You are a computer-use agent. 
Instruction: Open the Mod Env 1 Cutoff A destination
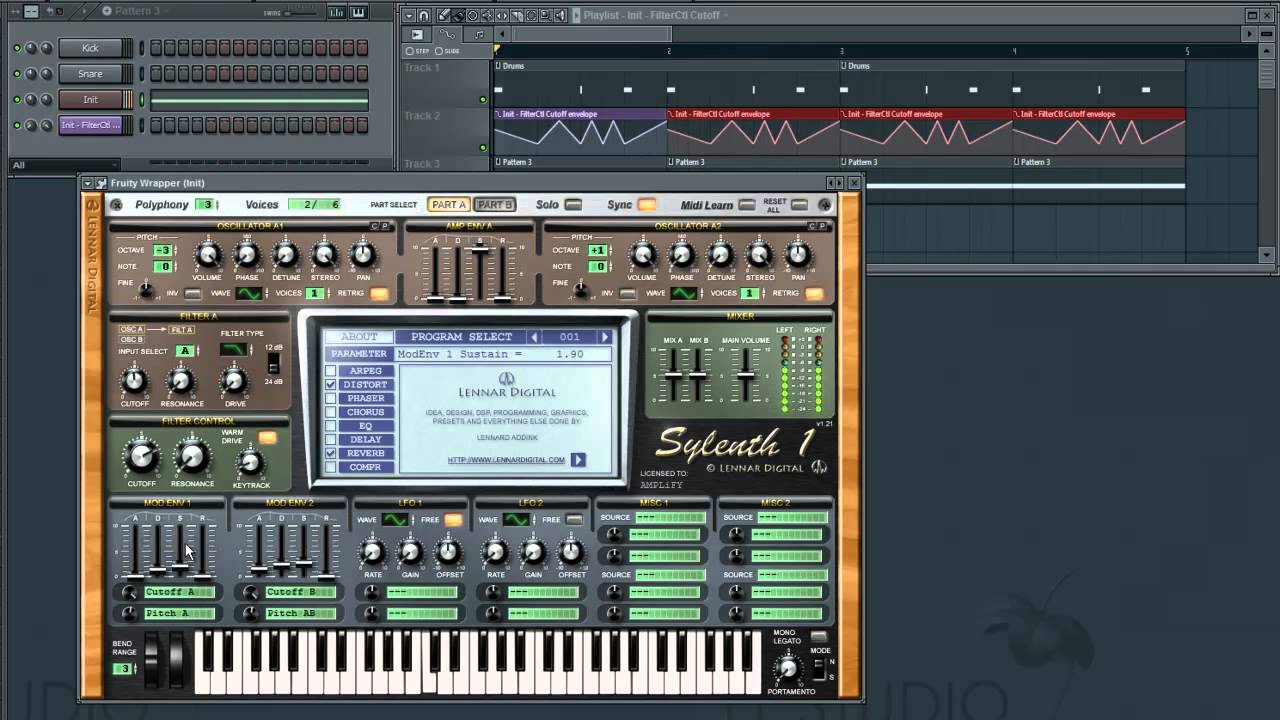click(x=179, y=592)
